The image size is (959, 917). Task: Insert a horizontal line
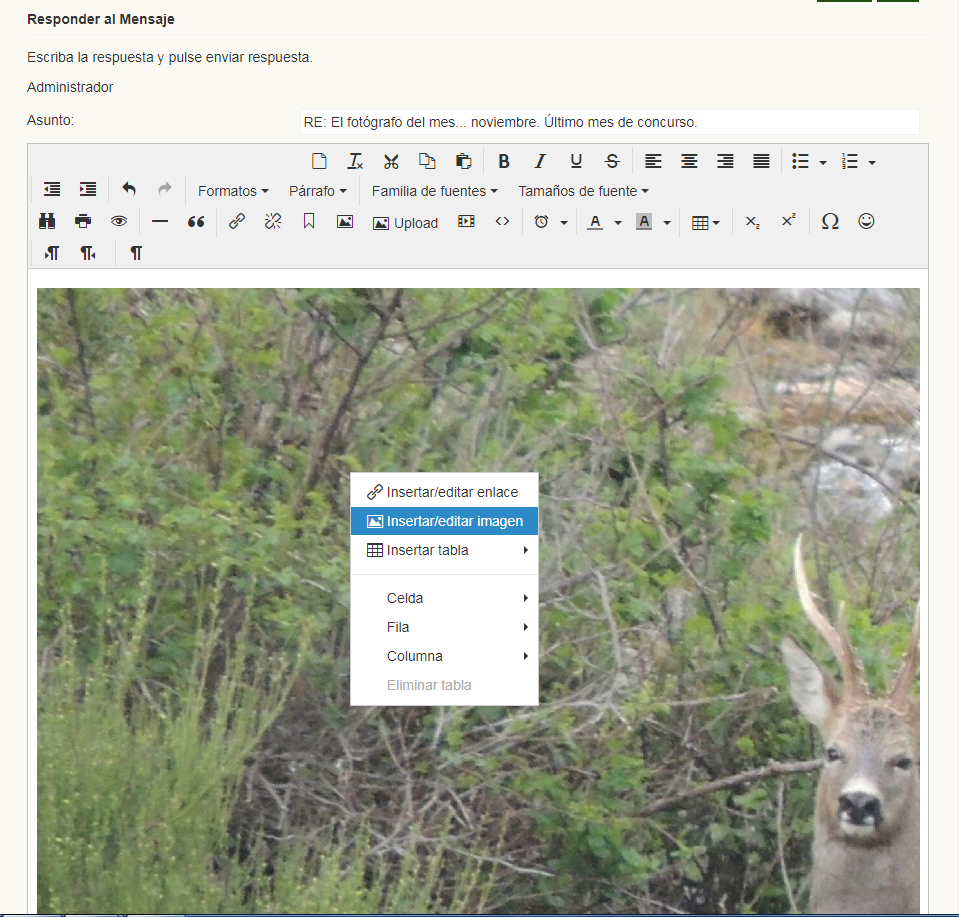click(160, 221)
